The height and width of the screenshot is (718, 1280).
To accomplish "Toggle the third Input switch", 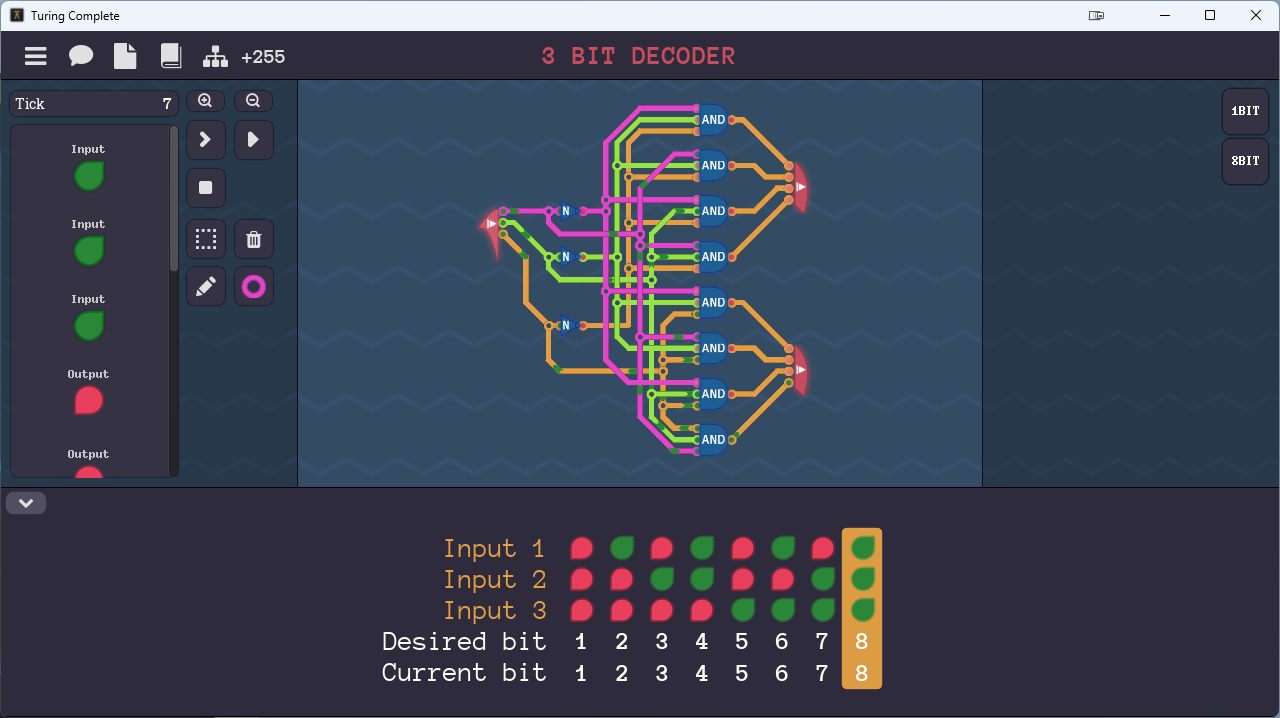I will 87,324.
